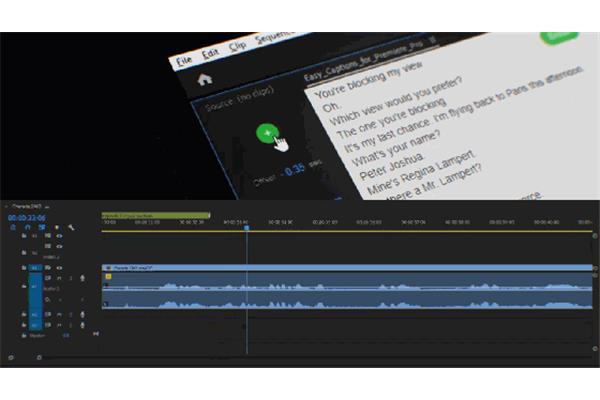Select caption line "Which view would you prefer?"

[396, 101]
